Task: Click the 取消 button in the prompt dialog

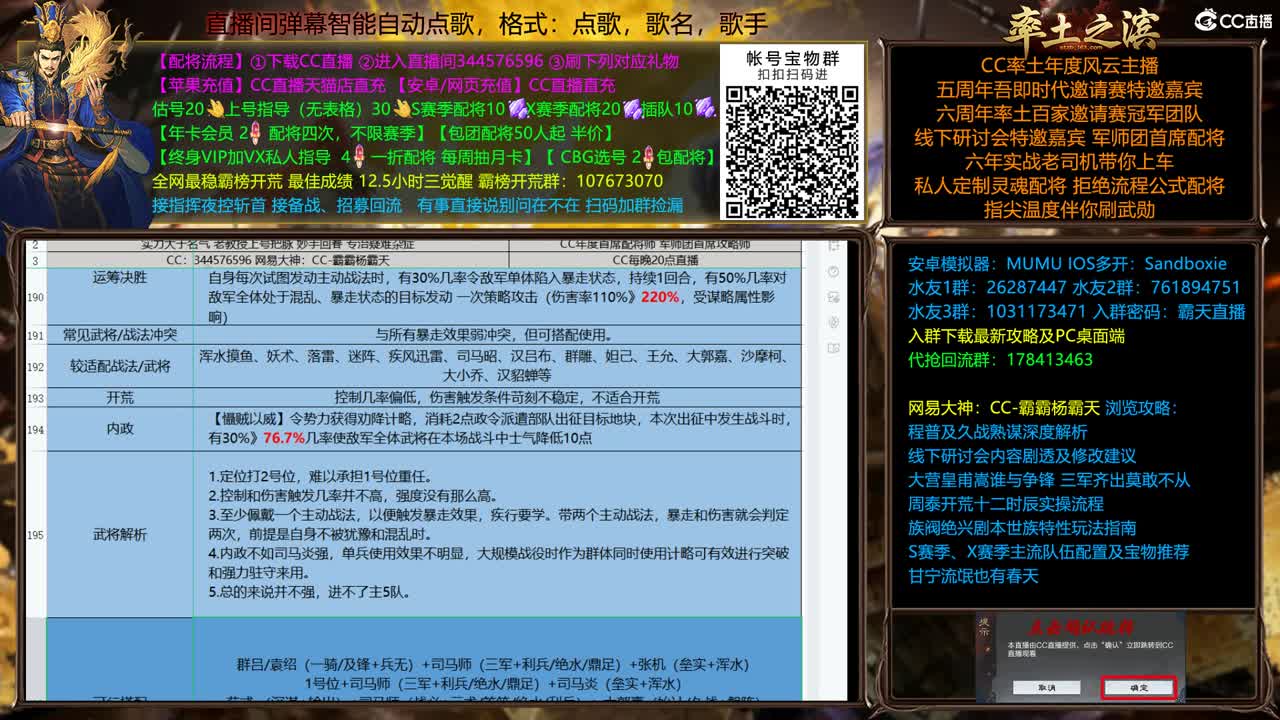Action: 1046,688
